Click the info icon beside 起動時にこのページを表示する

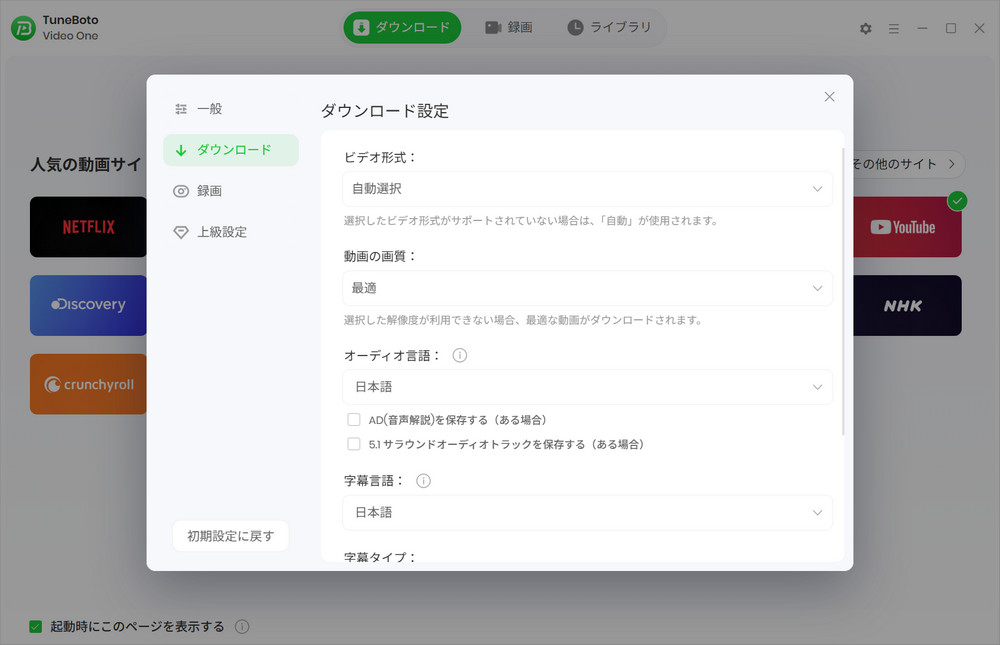click(x=242, y=626)
